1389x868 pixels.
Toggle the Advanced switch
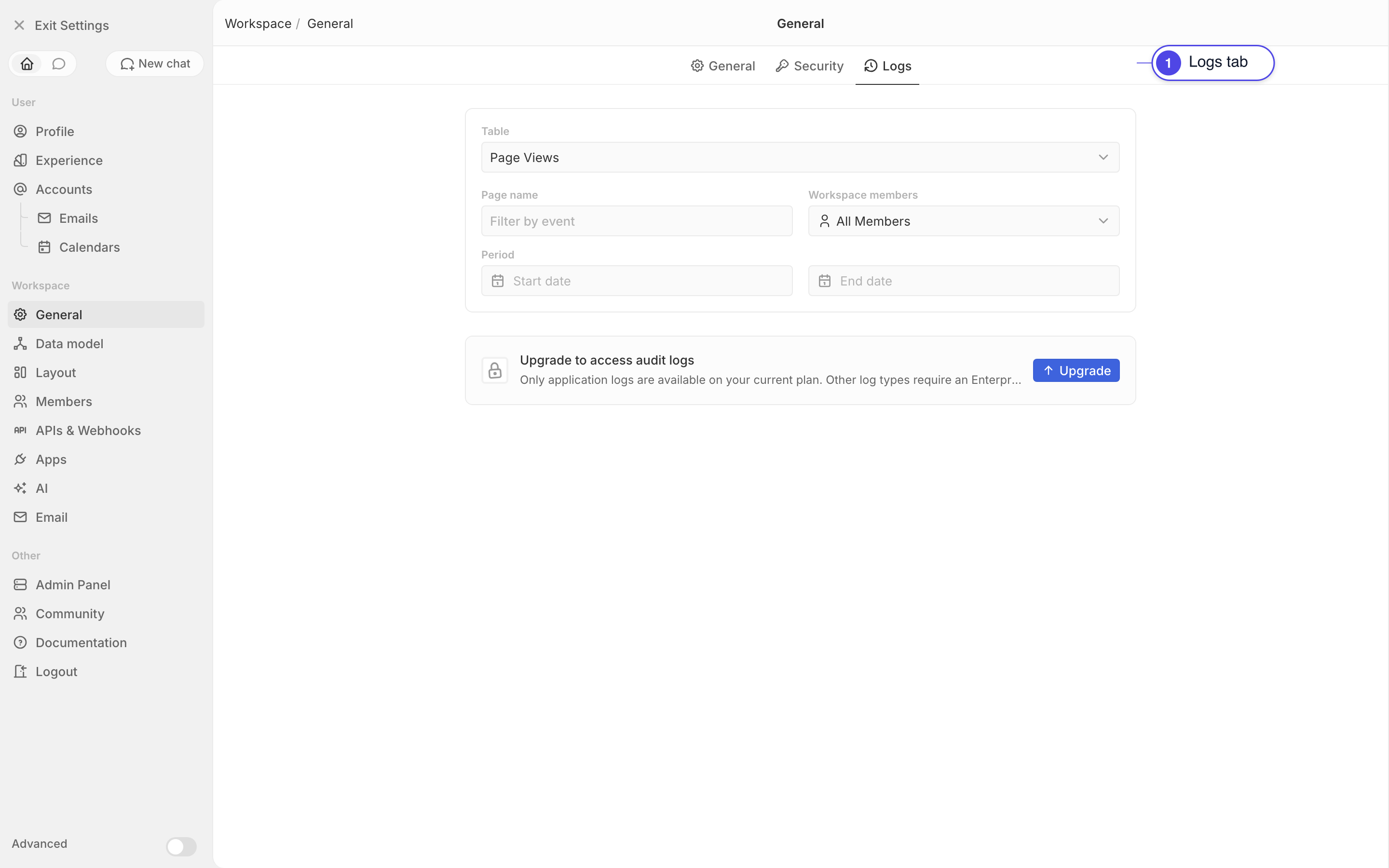pos(181,846)
